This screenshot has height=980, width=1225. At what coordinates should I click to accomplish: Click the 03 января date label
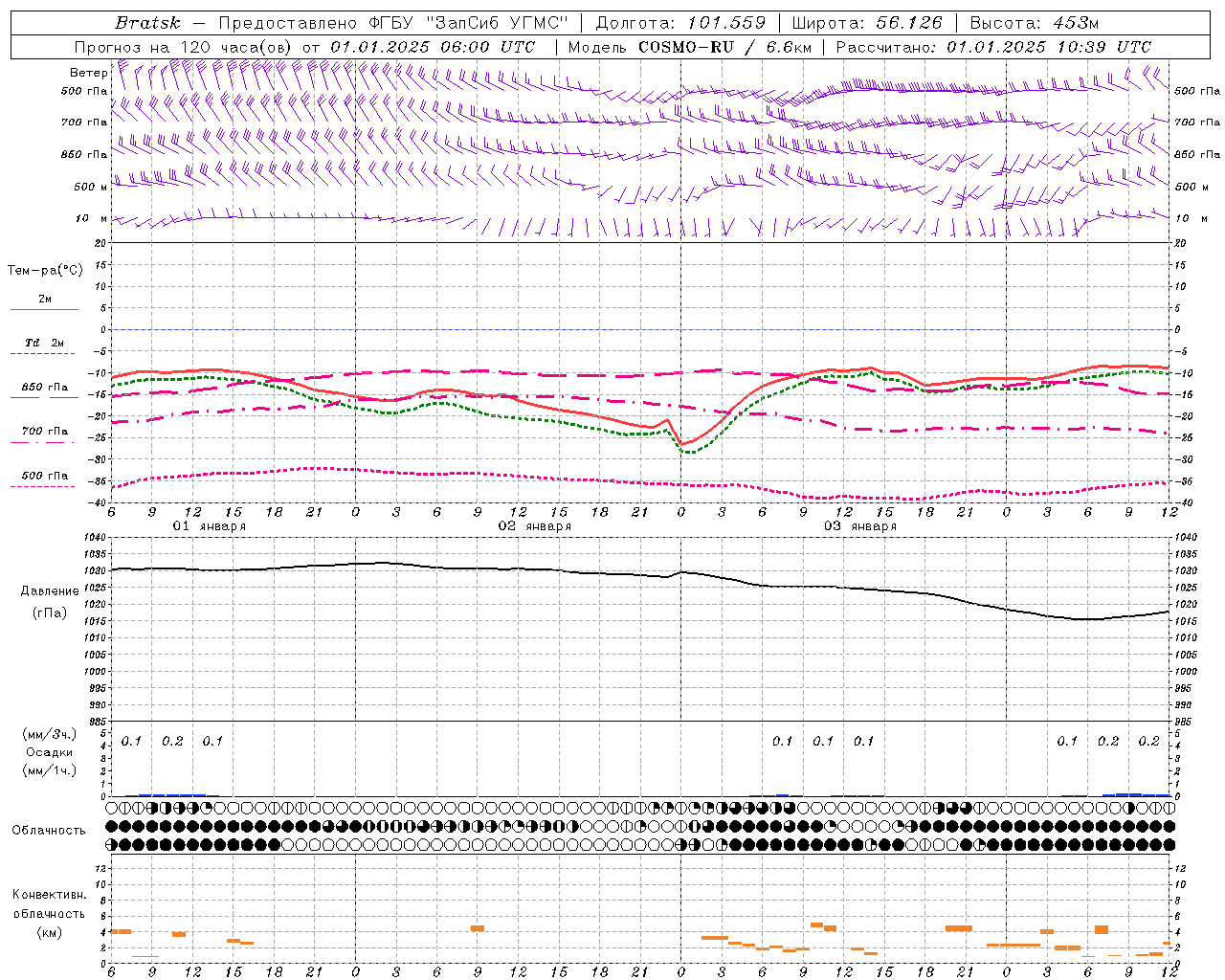pos(859,526)
